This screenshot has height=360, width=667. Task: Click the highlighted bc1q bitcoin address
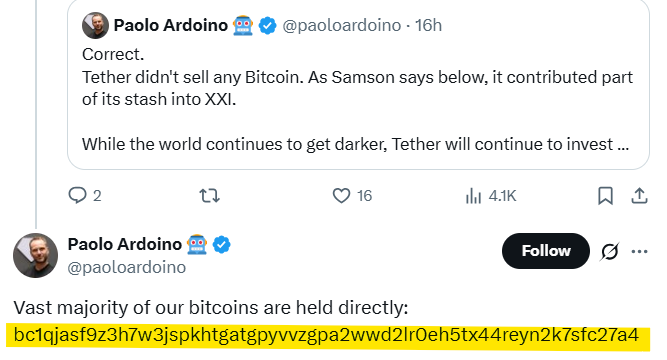coord(326,335)
